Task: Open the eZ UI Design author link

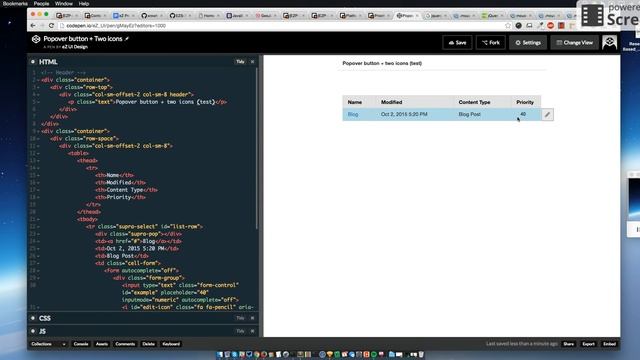Action: click(75, 47)
